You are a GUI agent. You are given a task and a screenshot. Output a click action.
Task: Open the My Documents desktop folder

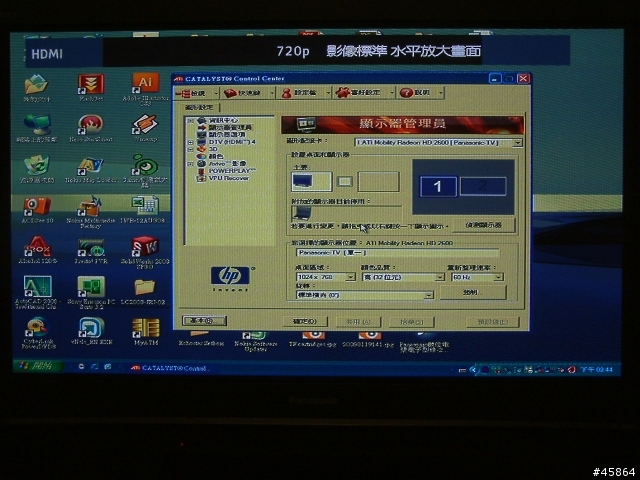pos(36,88)
